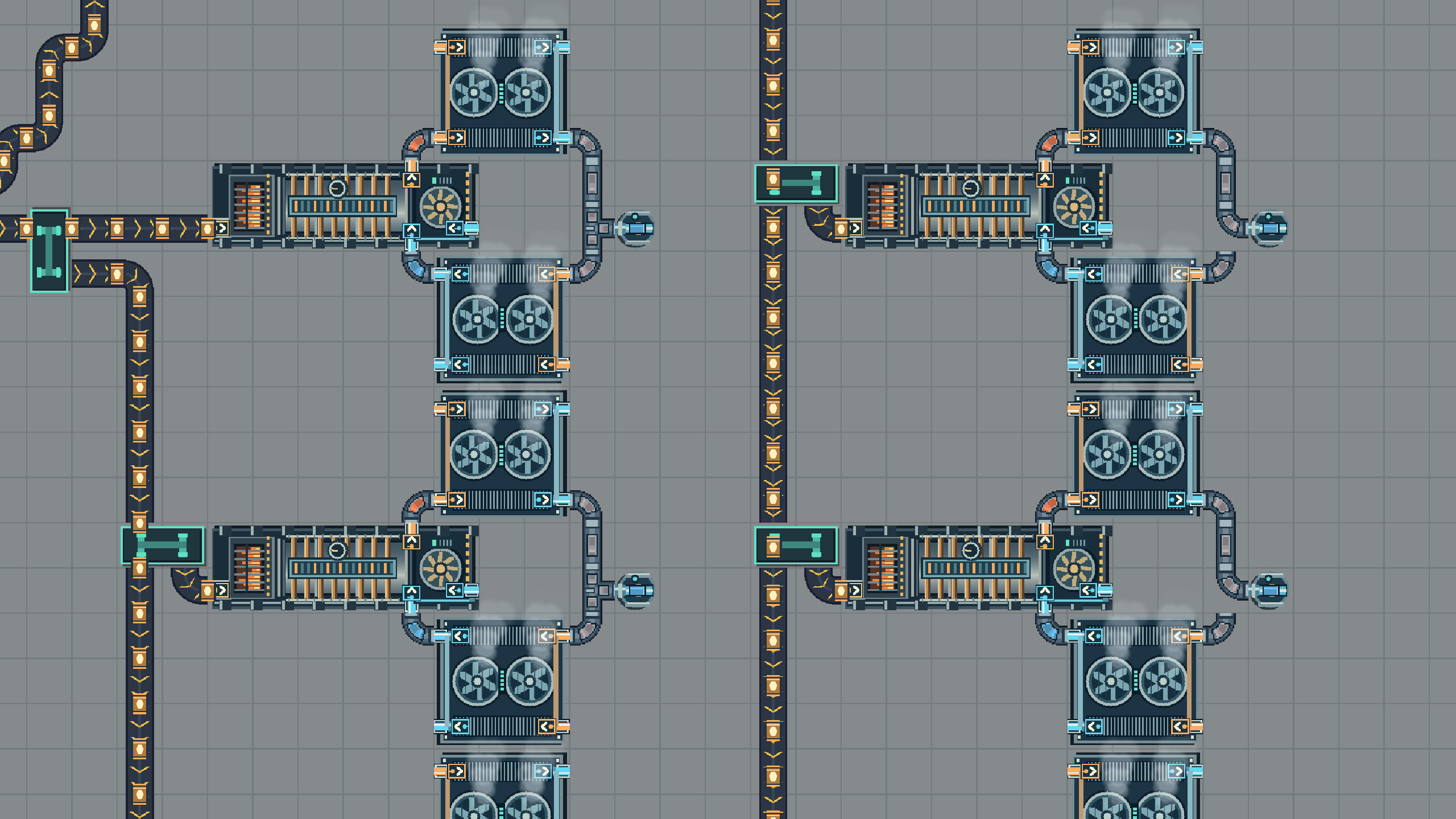Screen dimensions: 1456x819
Task: Select teal splitter feeding upper-right generator
Action: (x=796, y=183)
